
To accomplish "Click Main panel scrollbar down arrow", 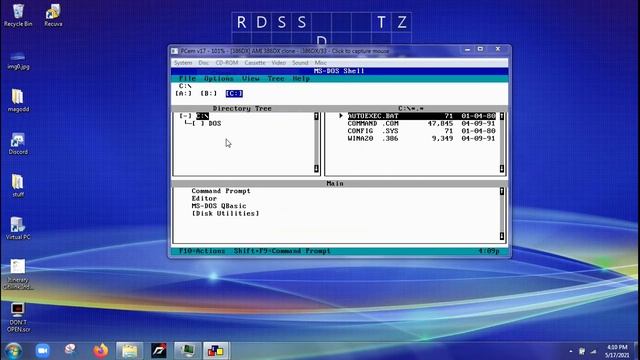I will coord(502,236).
